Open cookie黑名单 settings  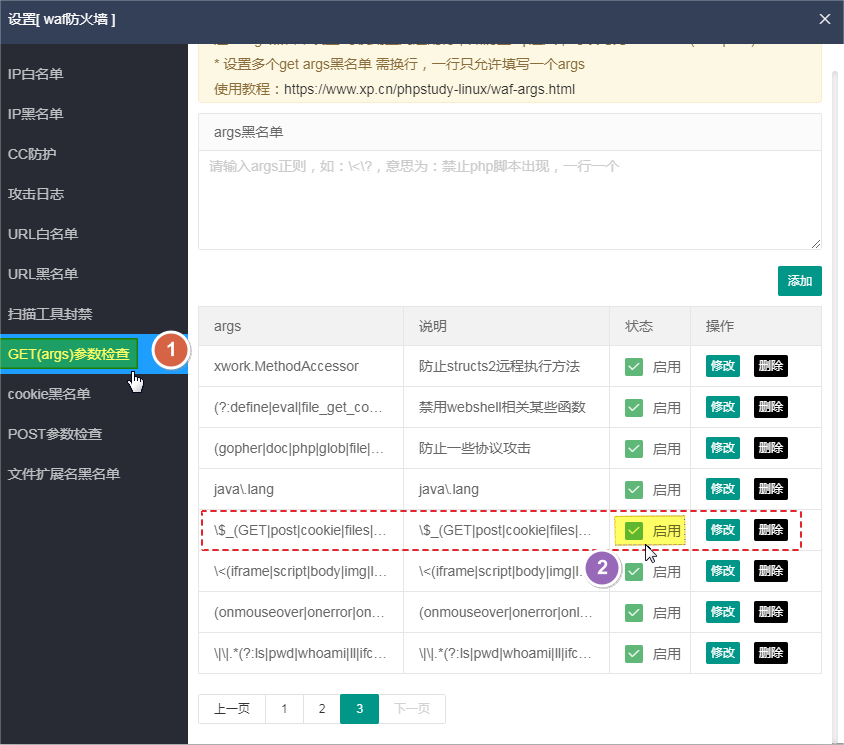(x=49, y=394)
